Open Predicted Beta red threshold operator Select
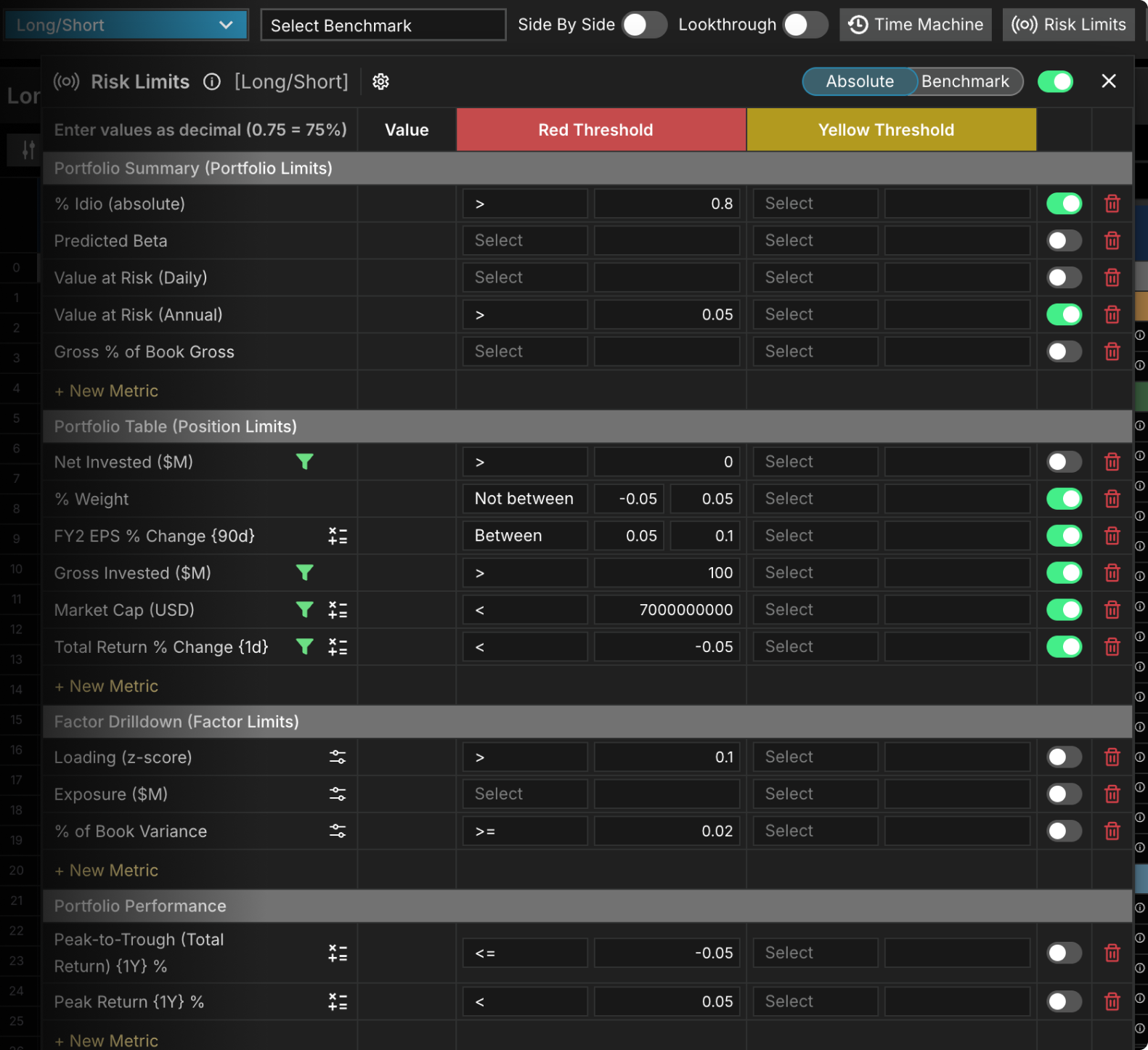1148x1050 pixels. [x=525, y=240]
